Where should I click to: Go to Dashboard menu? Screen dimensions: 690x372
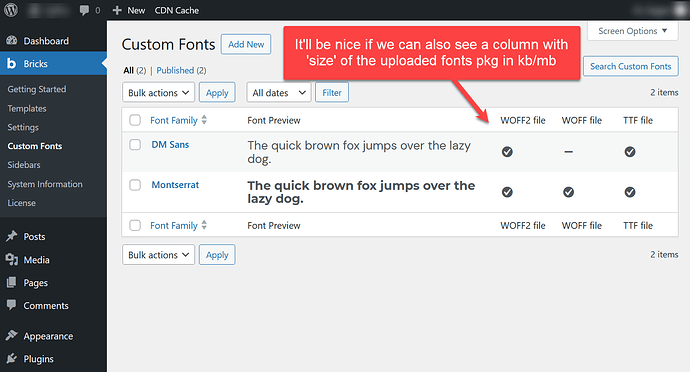[x=46, y=41]
